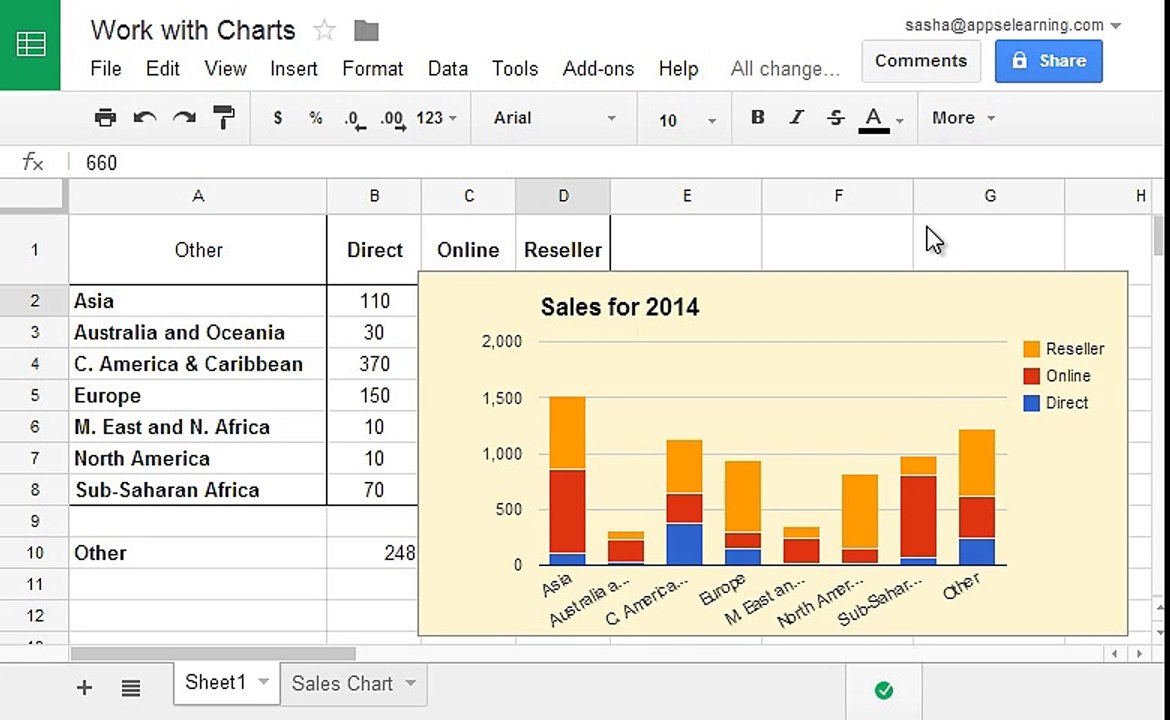Select column D header

563,196
